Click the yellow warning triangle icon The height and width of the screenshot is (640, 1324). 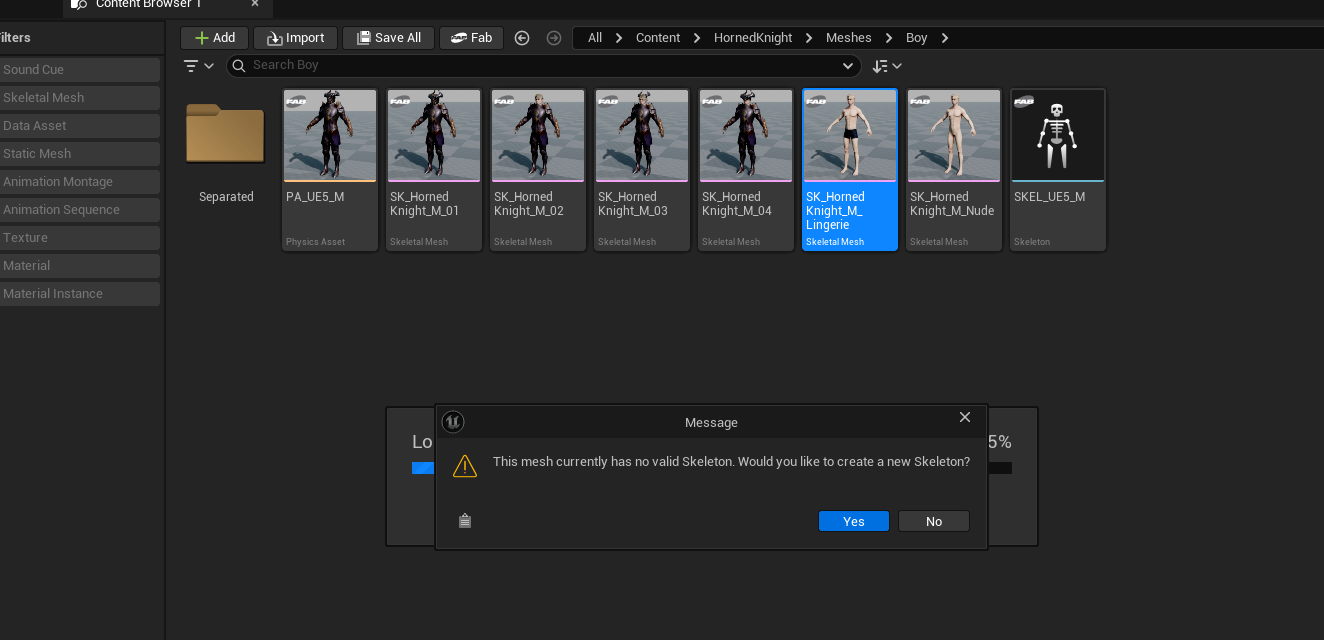point(465,466)
